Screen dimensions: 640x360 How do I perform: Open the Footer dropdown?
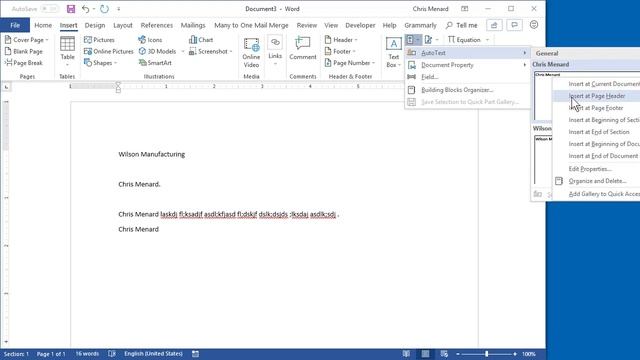(340, 51)
